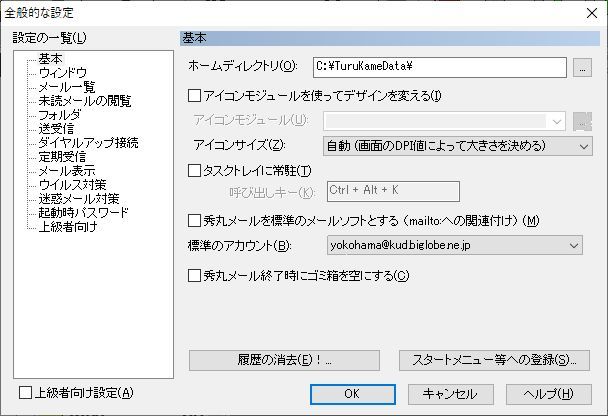
Task: Enable 秀丸メール終了時にゴミ箱を空にする checkbox
Action: tap(195, 275)
